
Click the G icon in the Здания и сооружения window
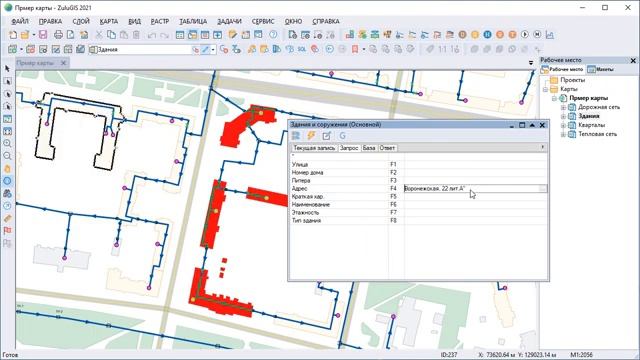[342, 136]
